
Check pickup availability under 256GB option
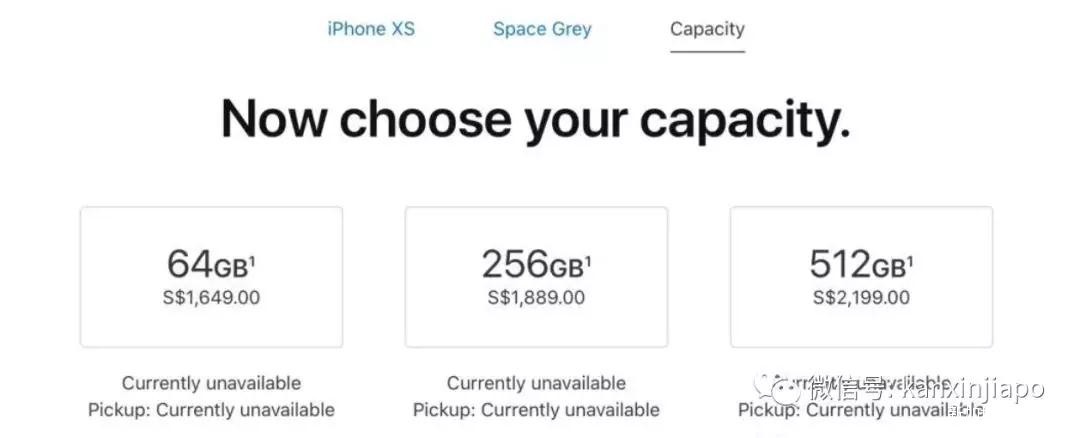[x=536, y=410]
